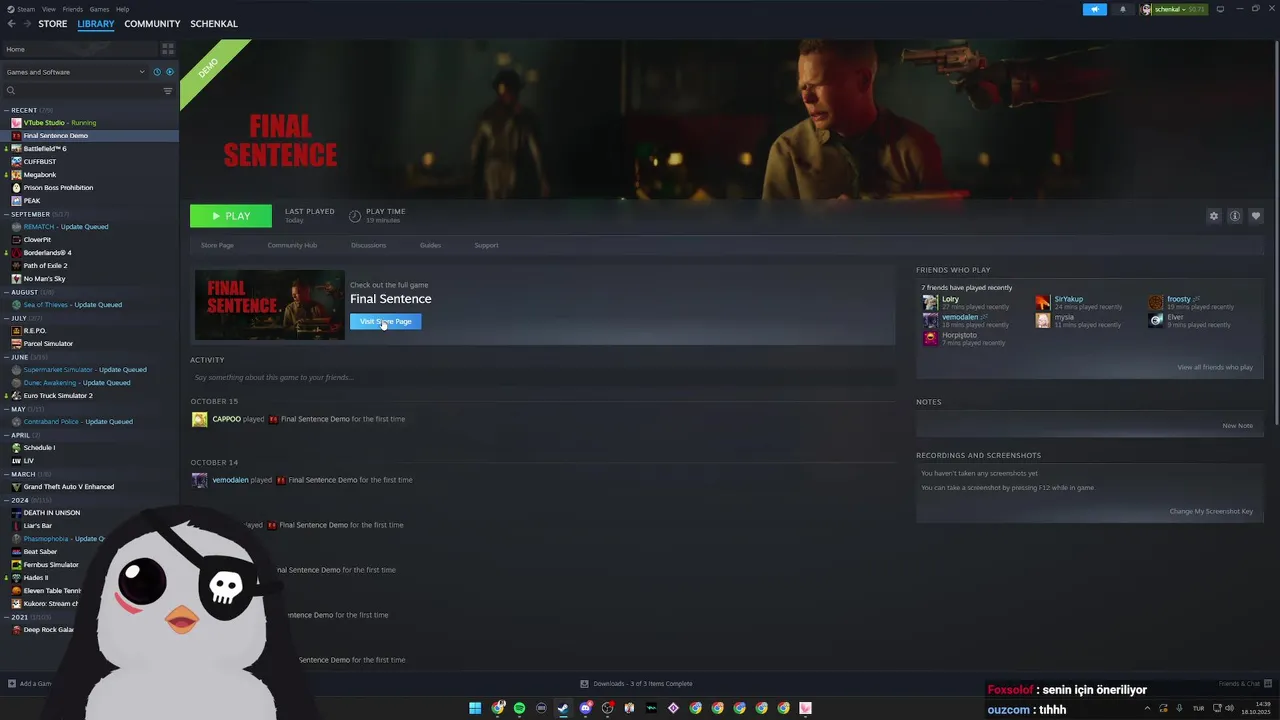Open Discord from the taskbar

click(585, 708)
